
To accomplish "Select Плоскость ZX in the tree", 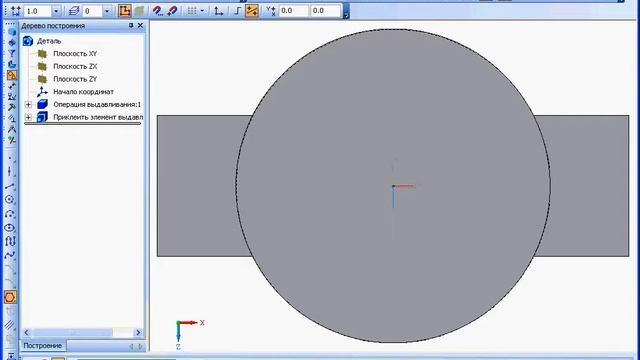I will click(x=75, y=66).
